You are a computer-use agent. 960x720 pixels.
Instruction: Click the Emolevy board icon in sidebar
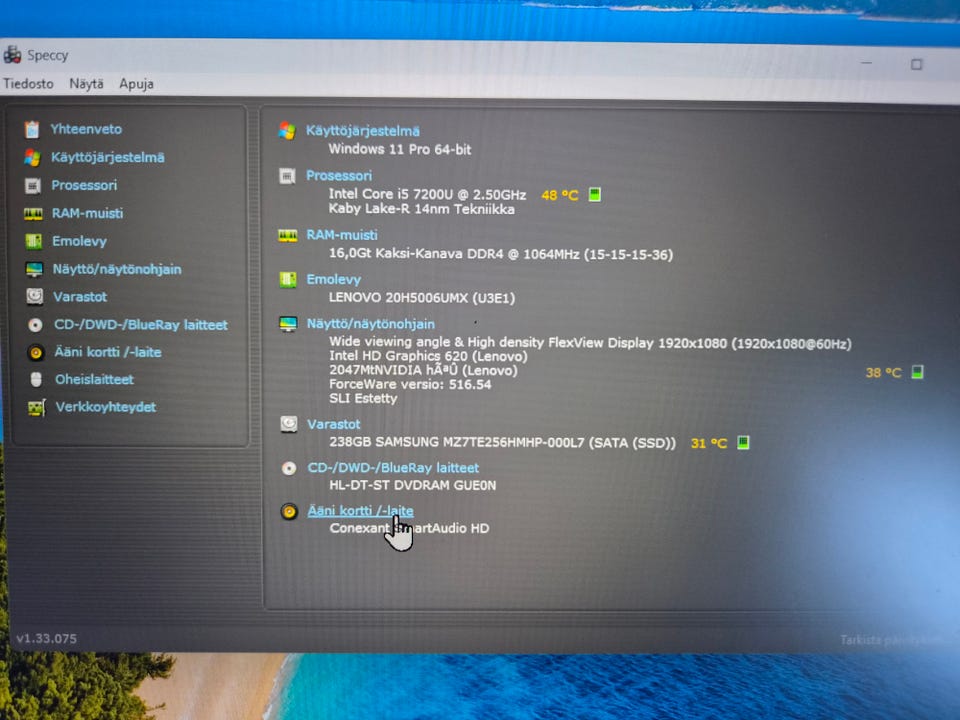tap(34, 241)
